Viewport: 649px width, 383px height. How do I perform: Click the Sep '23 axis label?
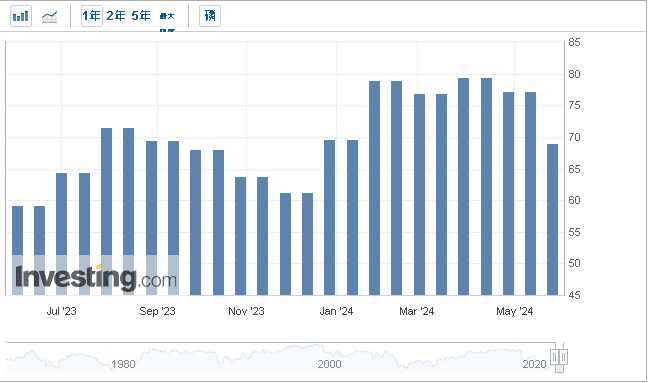[157, 311]
